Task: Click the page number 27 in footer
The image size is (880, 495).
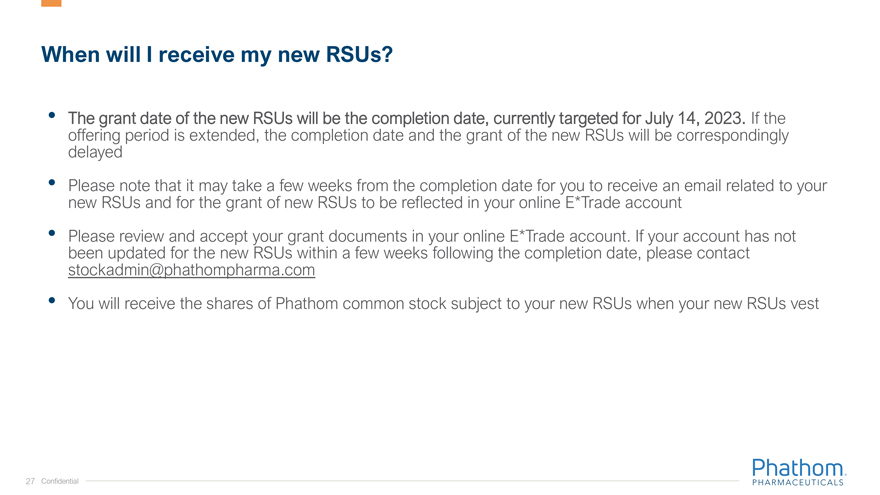Action: pyautogui.click(x=30, y=481)
